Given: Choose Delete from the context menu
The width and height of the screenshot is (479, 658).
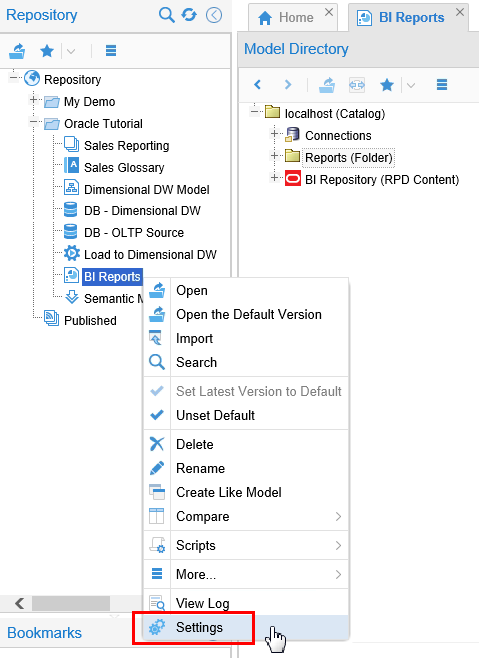Looking at the screenshot, I should pos(246,444).
